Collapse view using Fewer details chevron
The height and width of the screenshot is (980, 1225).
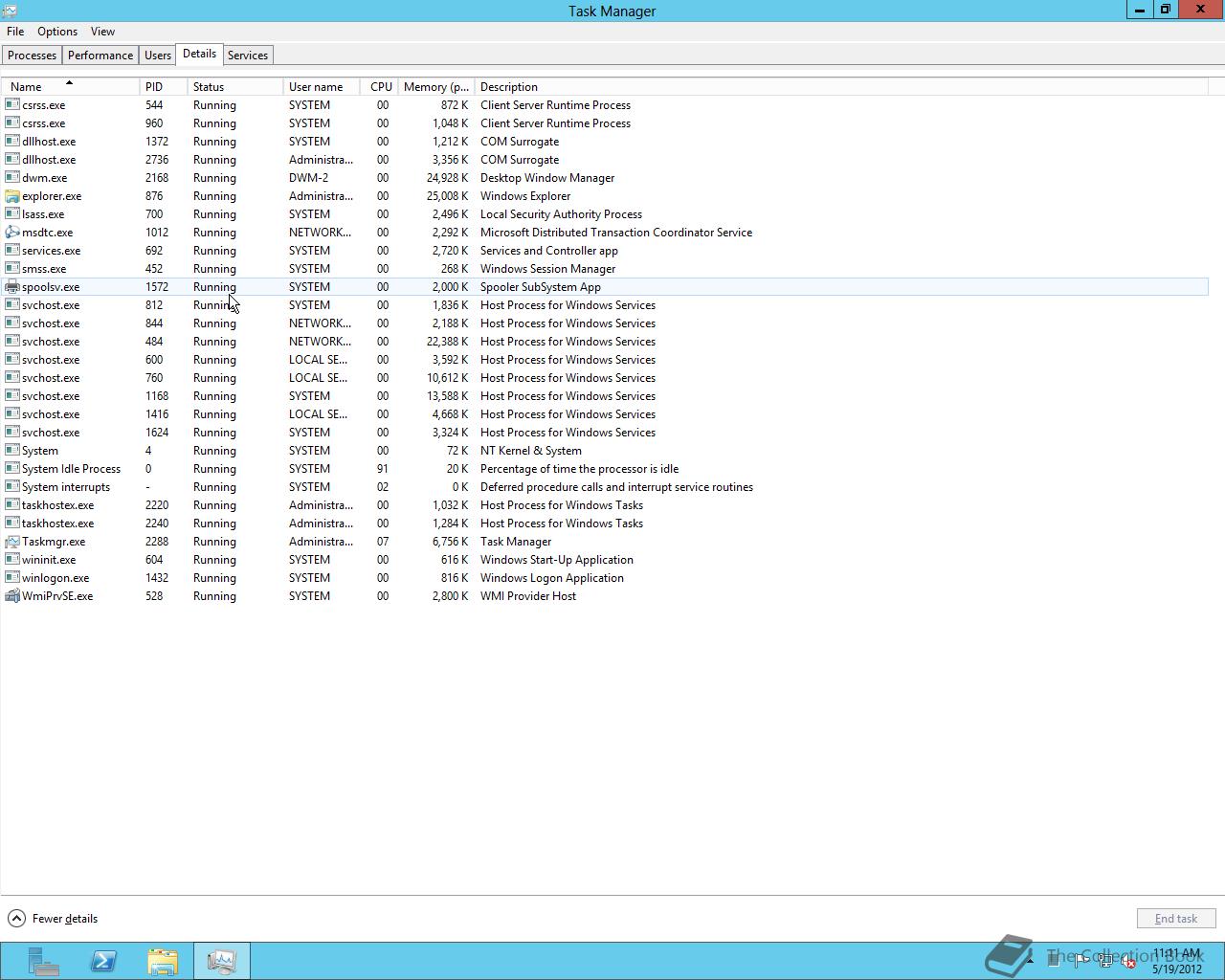tap(16, 919)
